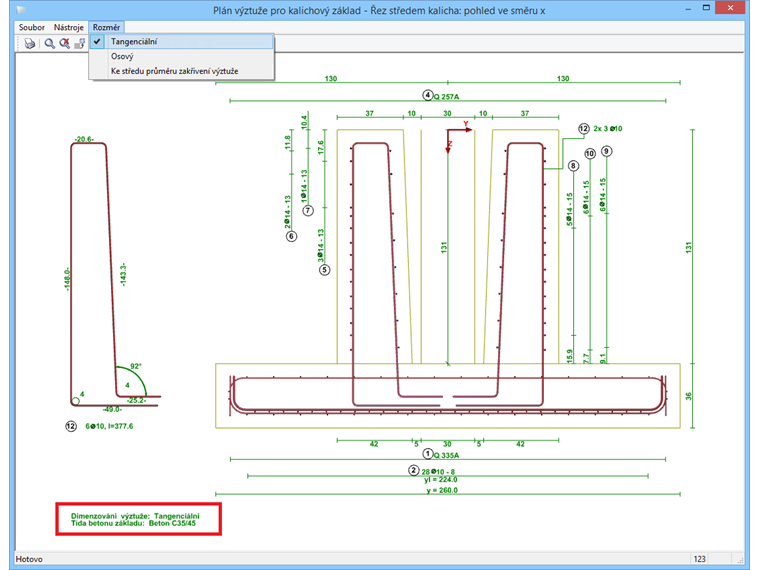760x570 pixels.
Task: Click the -20.6- top bar dimension
Action: point(84,139)
